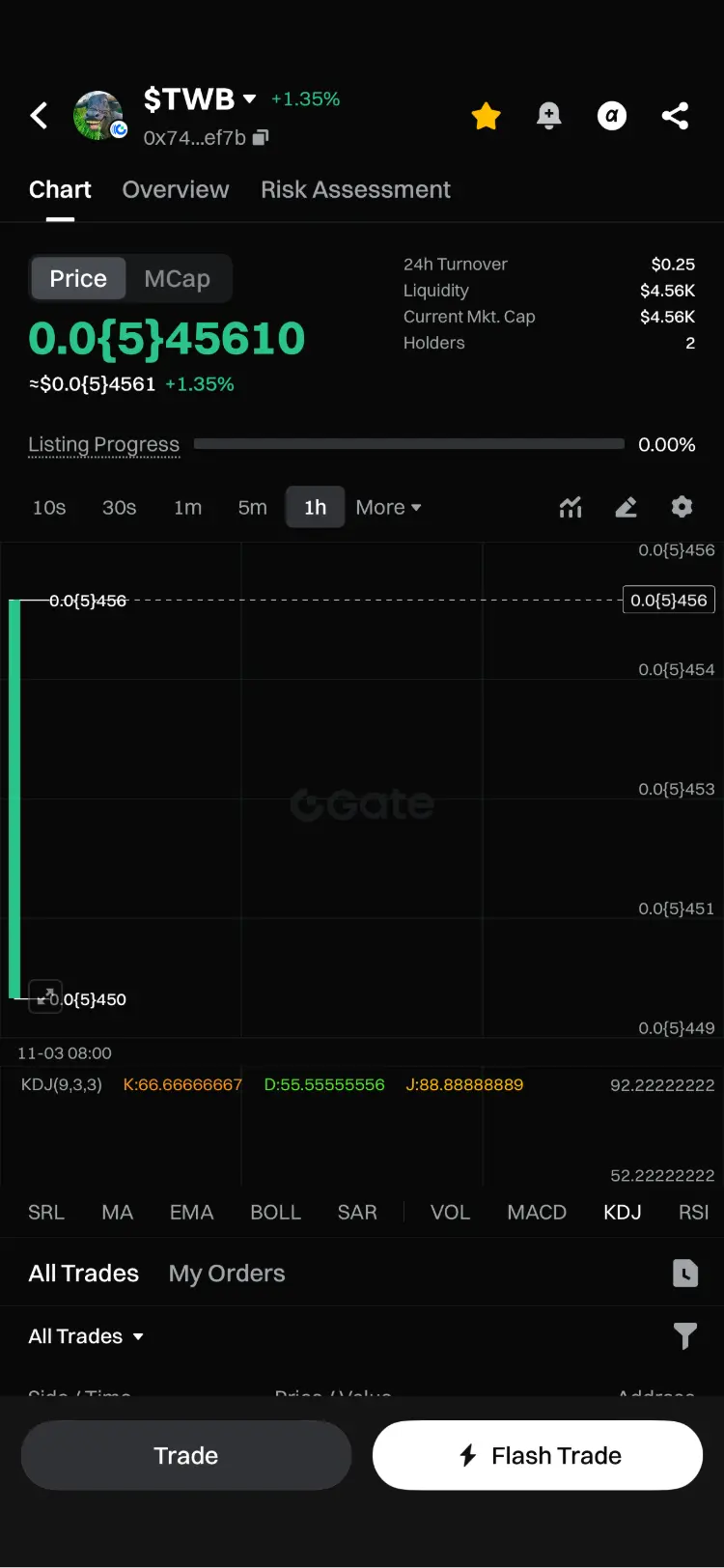Open the round 'a' icon
The width and height of the screenshot is (724, 1568).
tap(611, 116)
